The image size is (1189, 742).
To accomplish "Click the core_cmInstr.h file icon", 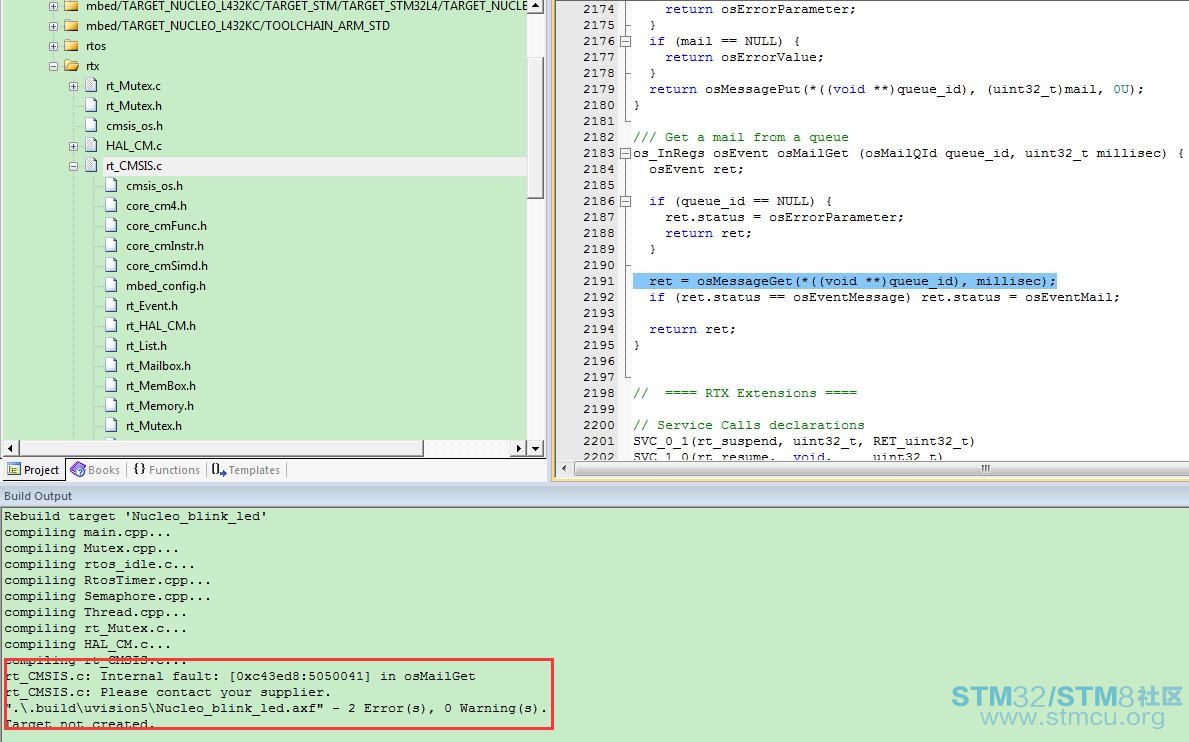I will [111, 245].
